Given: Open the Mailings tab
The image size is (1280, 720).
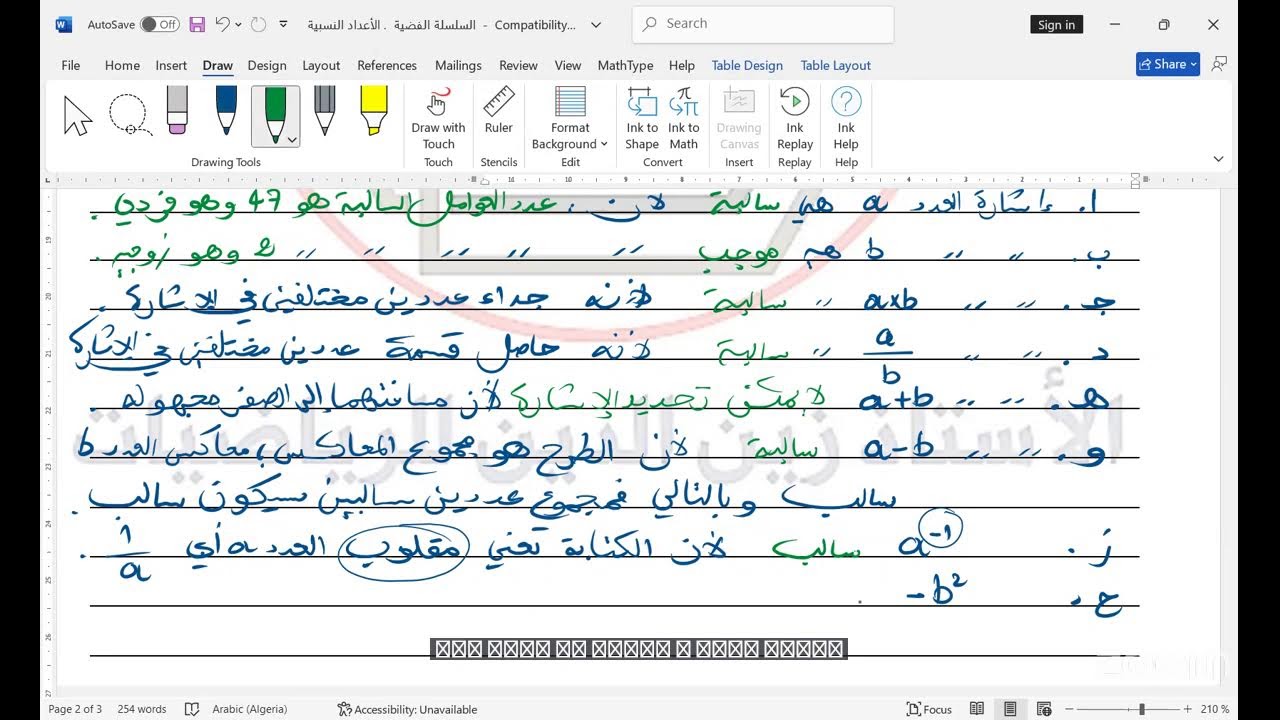Looking at the screenshot, I should [x=458, y=65].
